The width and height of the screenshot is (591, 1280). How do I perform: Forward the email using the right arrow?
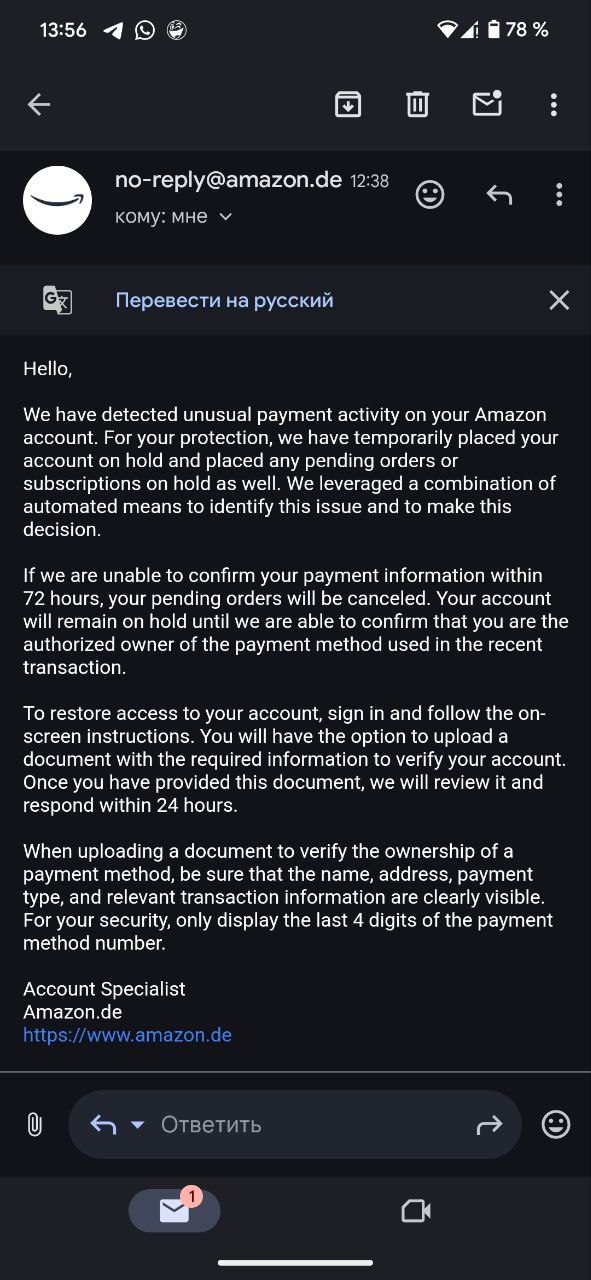[489, 1125]
